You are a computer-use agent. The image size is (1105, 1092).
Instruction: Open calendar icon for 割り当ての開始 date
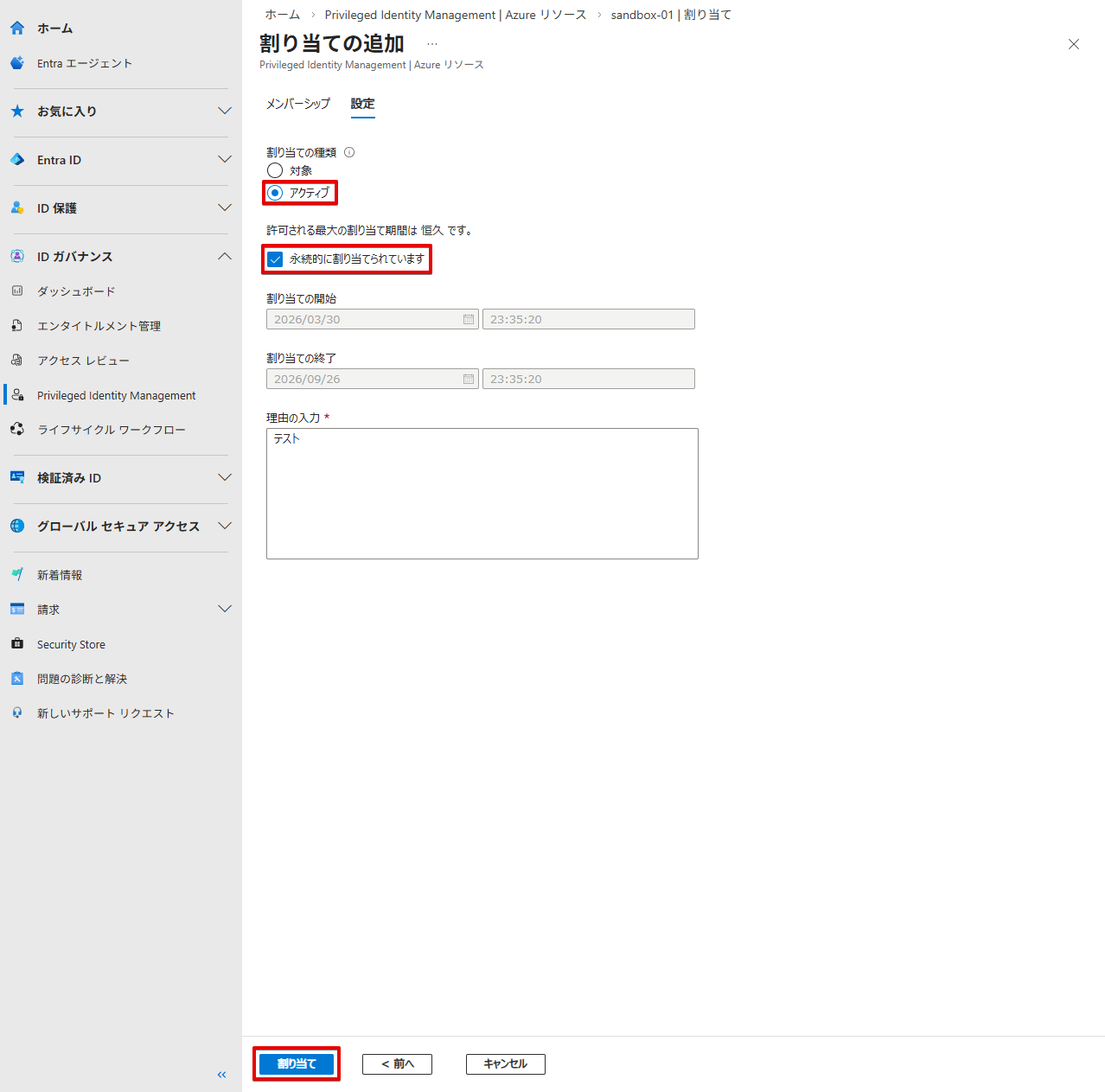(469, 319)
